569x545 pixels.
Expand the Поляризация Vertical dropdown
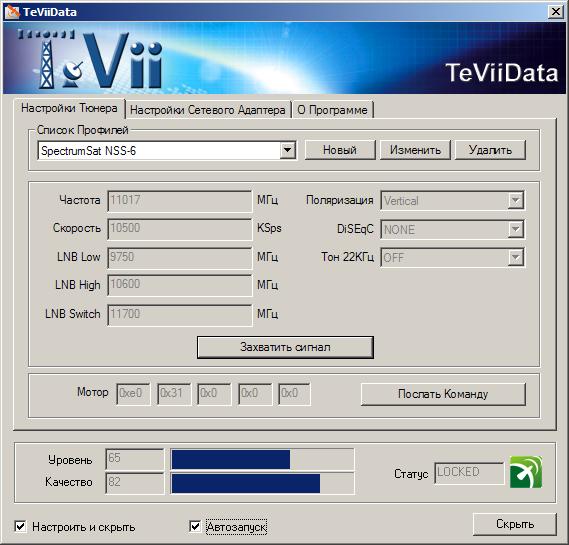[x=515, y=200]
